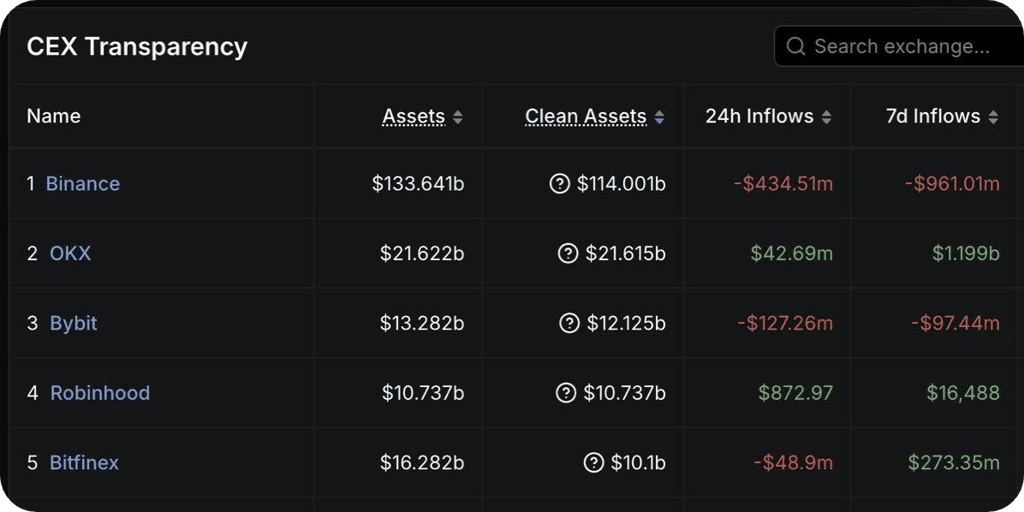This screenshot has height=512, width=1024.
Task: Sort by 24h Inflows arrows
Action: point(826,117)
